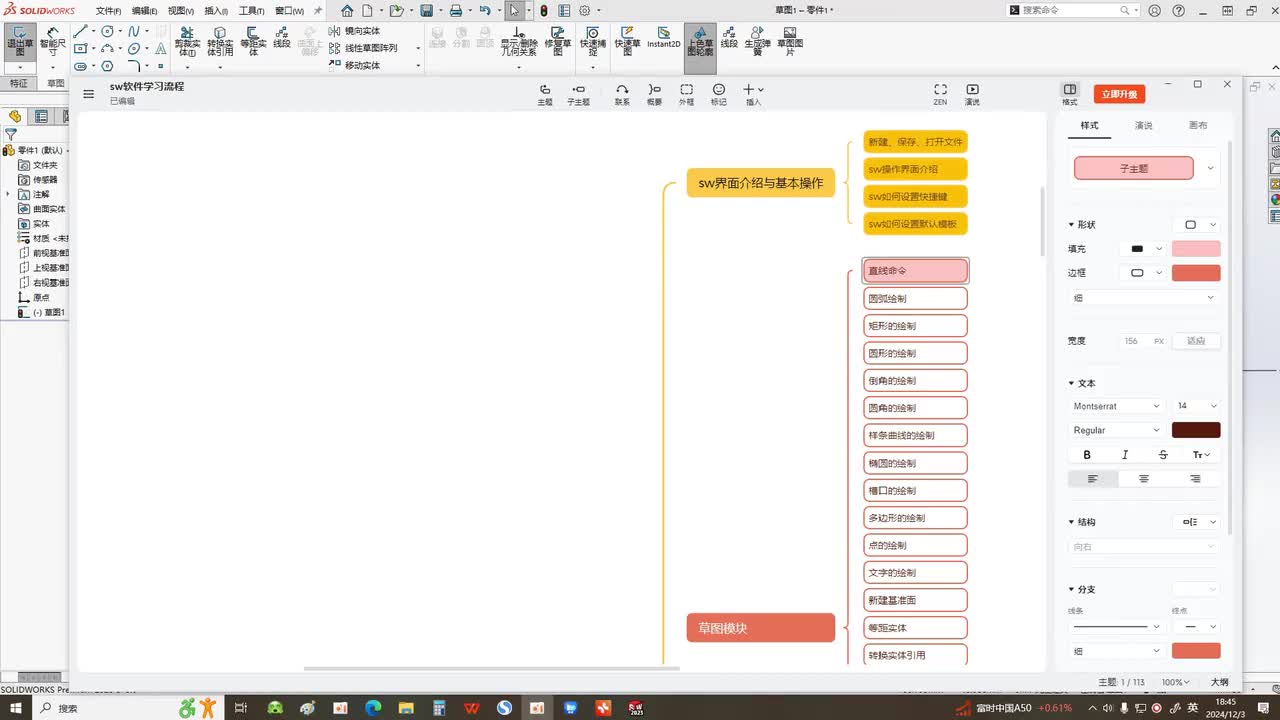
Task: Collapse the 文本 text section
Action: point(1071,383)
